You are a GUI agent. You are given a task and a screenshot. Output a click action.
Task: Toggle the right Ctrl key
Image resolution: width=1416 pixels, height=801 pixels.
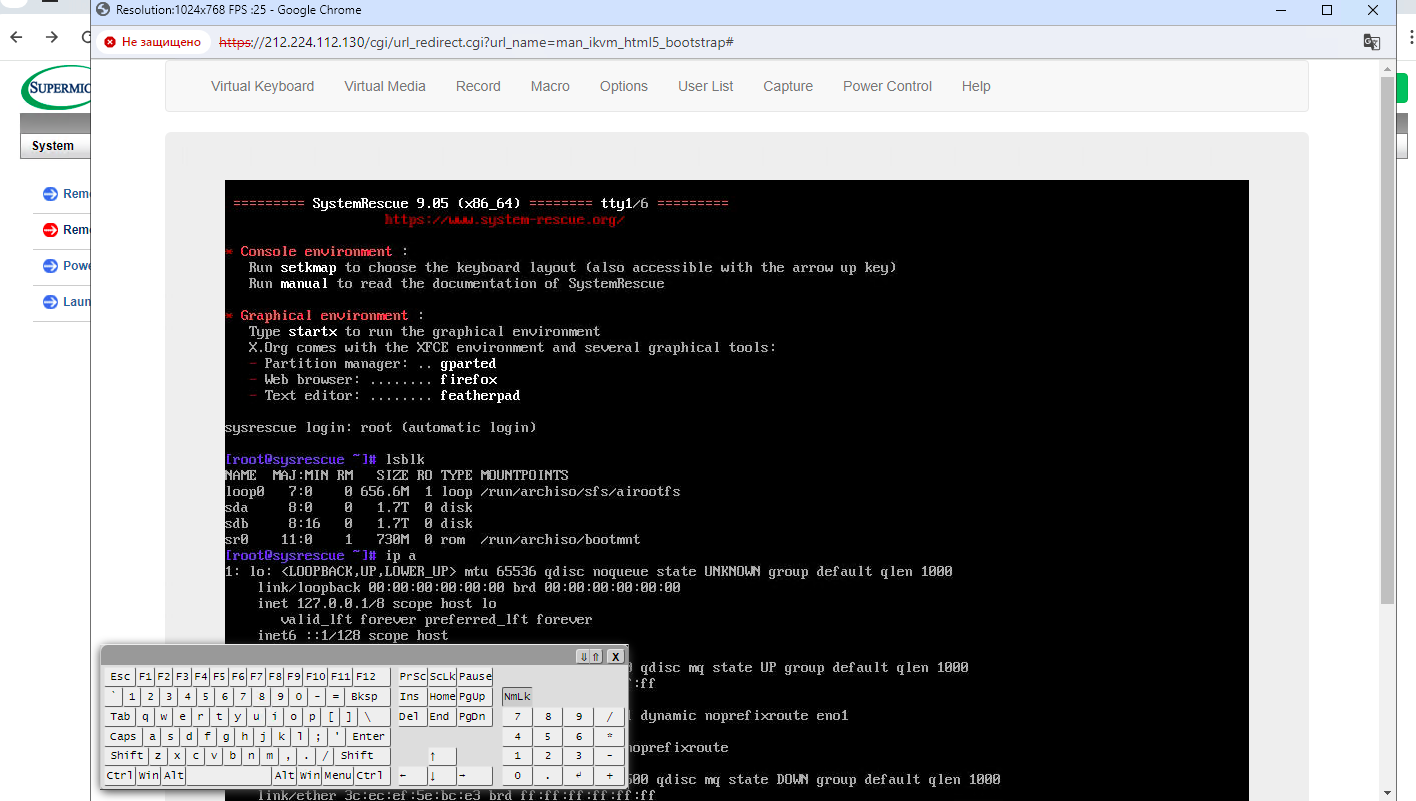[370, 776]
